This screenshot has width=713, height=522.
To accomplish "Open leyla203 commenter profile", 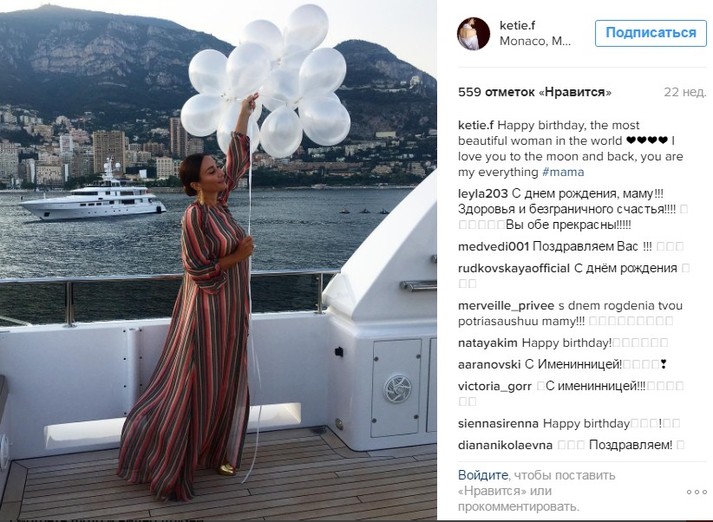I will pos(483,194).
